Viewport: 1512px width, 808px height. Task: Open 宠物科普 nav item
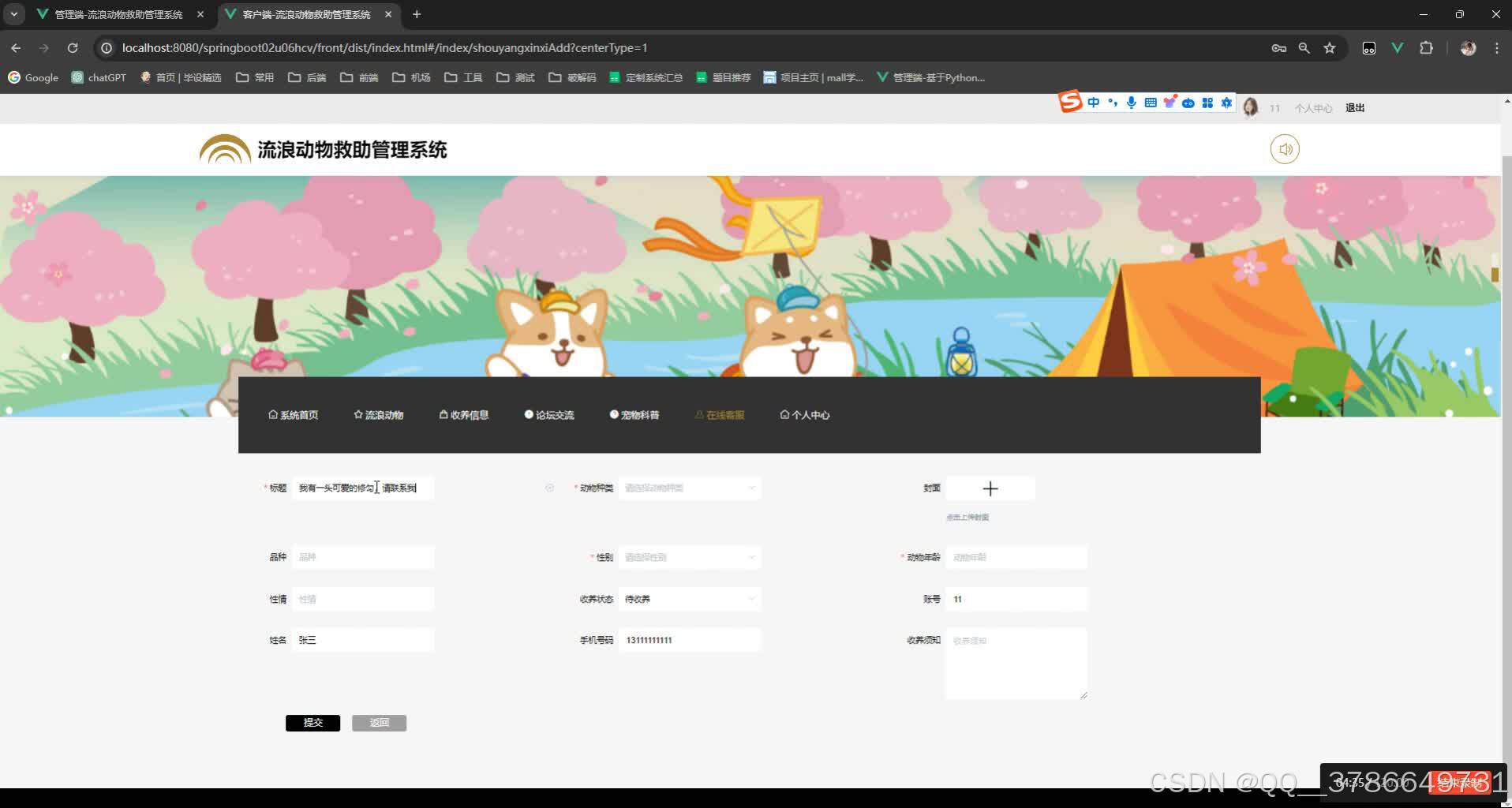click(x=634, y=415)
